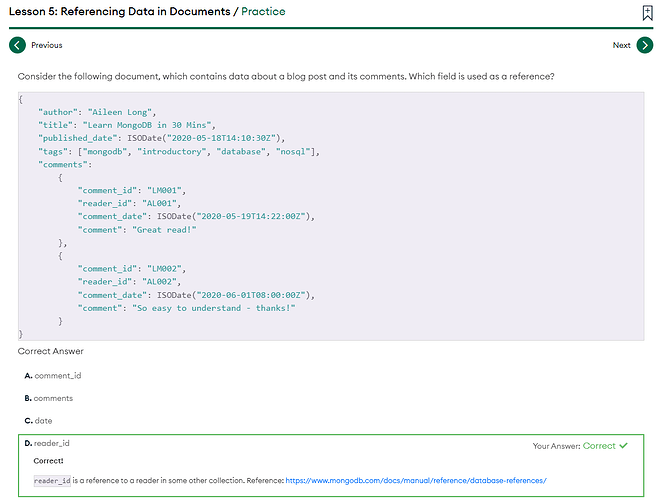Open the MongoDB database-references docs link

[415, 480]
